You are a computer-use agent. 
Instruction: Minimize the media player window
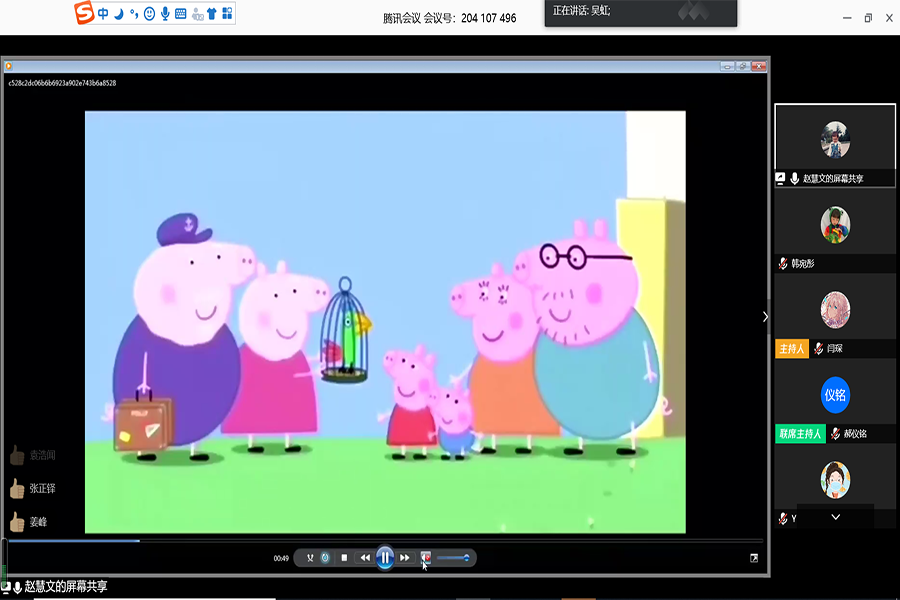tap(727, 67)
